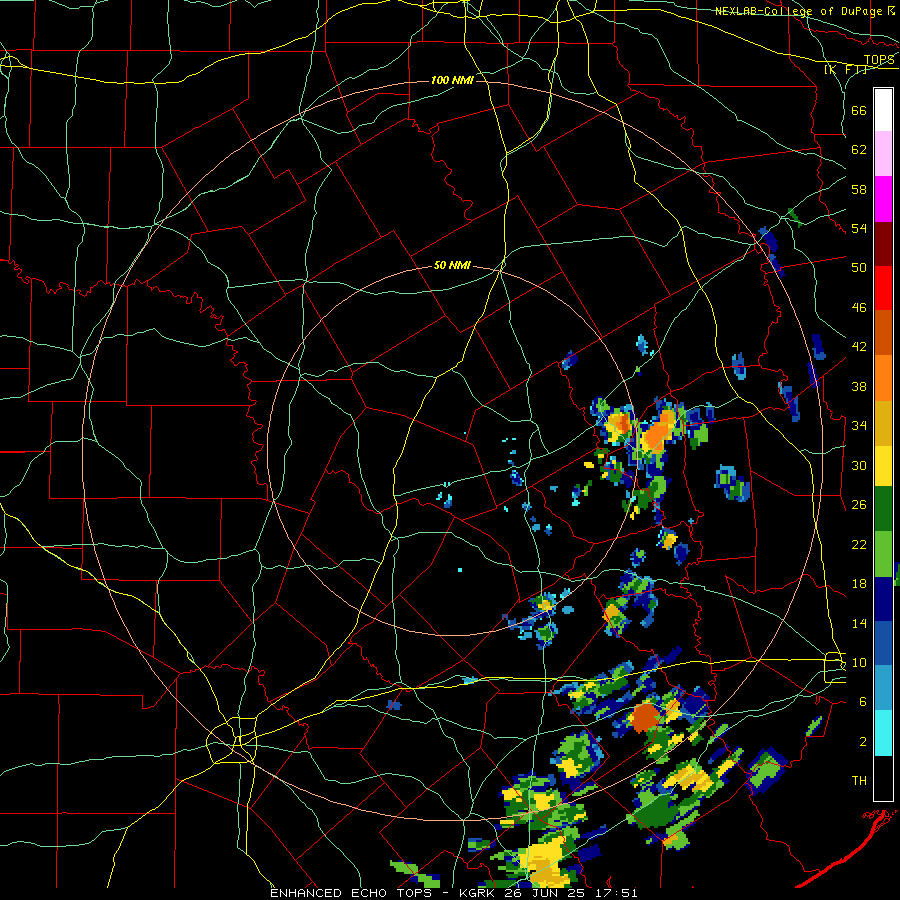
Task: Click the orange 38-42 kft legend swatch
Action: tap(883, 378)
